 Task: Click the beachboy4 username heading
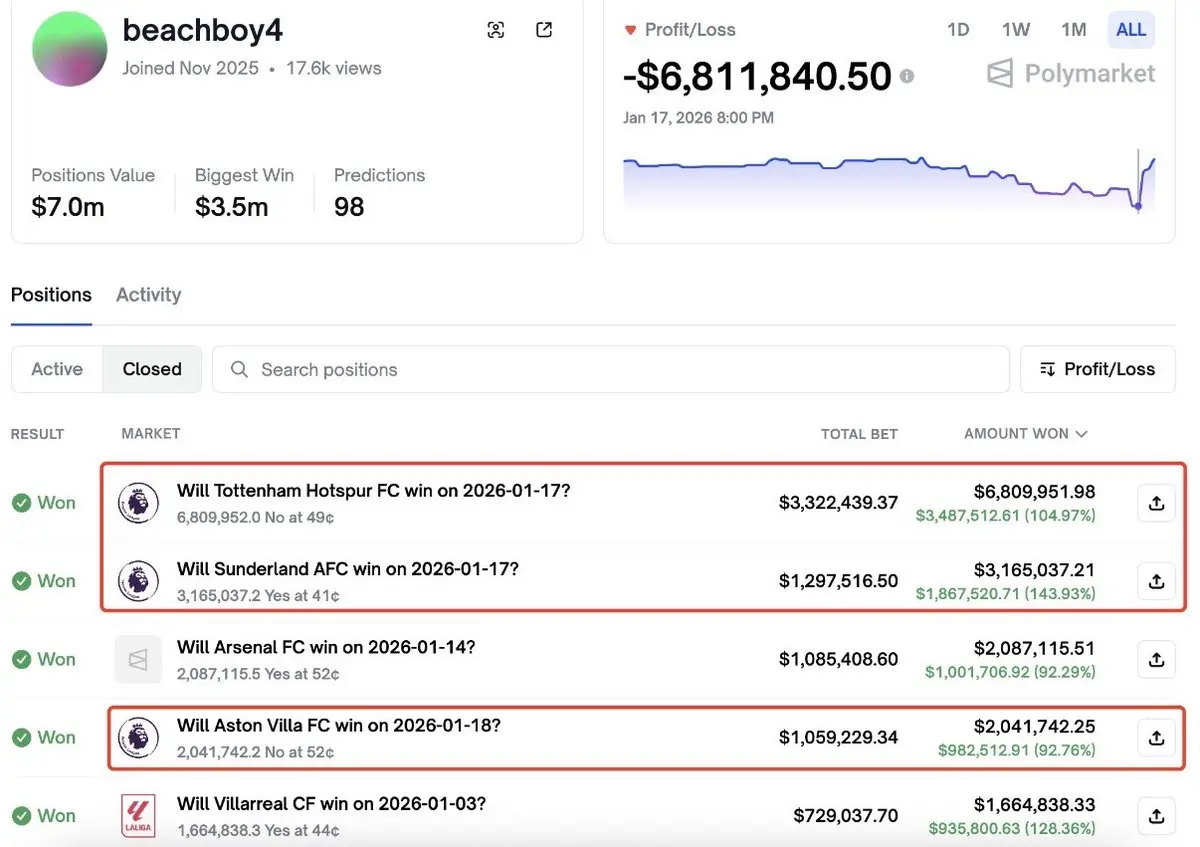pyautogui.click(x=203, y=30)
